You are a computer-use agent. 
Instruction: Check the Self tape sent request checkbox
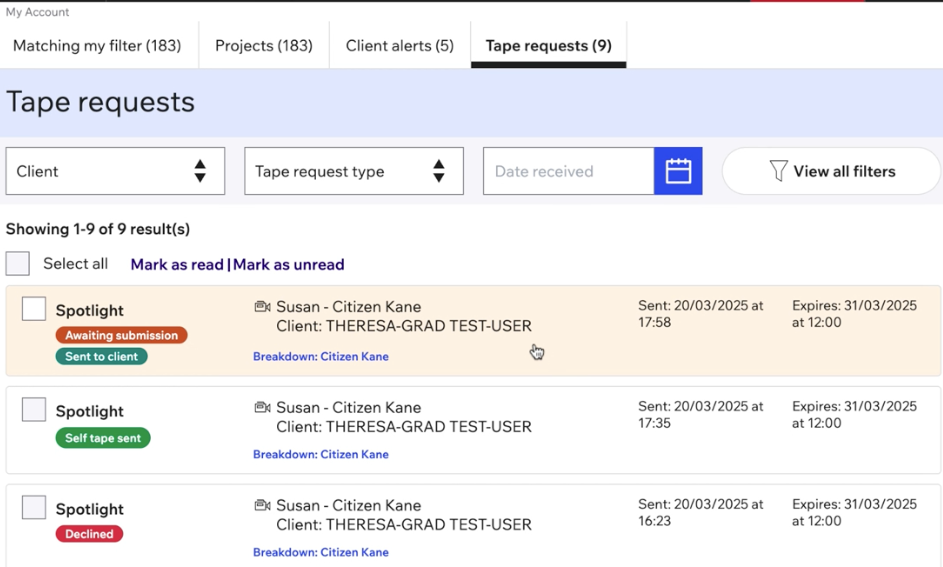(34, 409)
